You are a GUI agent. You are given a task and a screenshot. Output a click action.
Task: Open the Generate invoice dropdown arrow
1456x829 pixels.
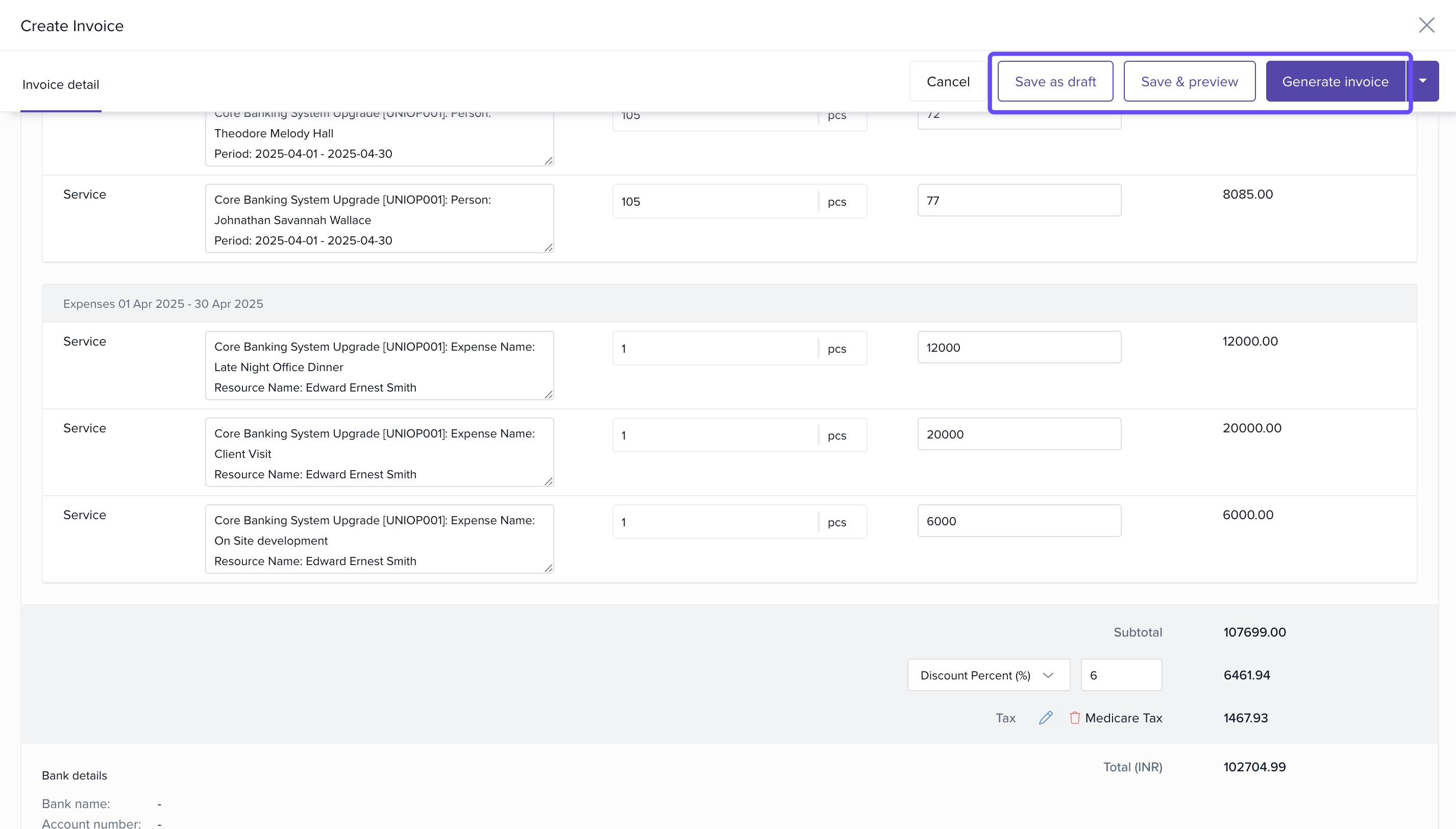point(1423,82)
